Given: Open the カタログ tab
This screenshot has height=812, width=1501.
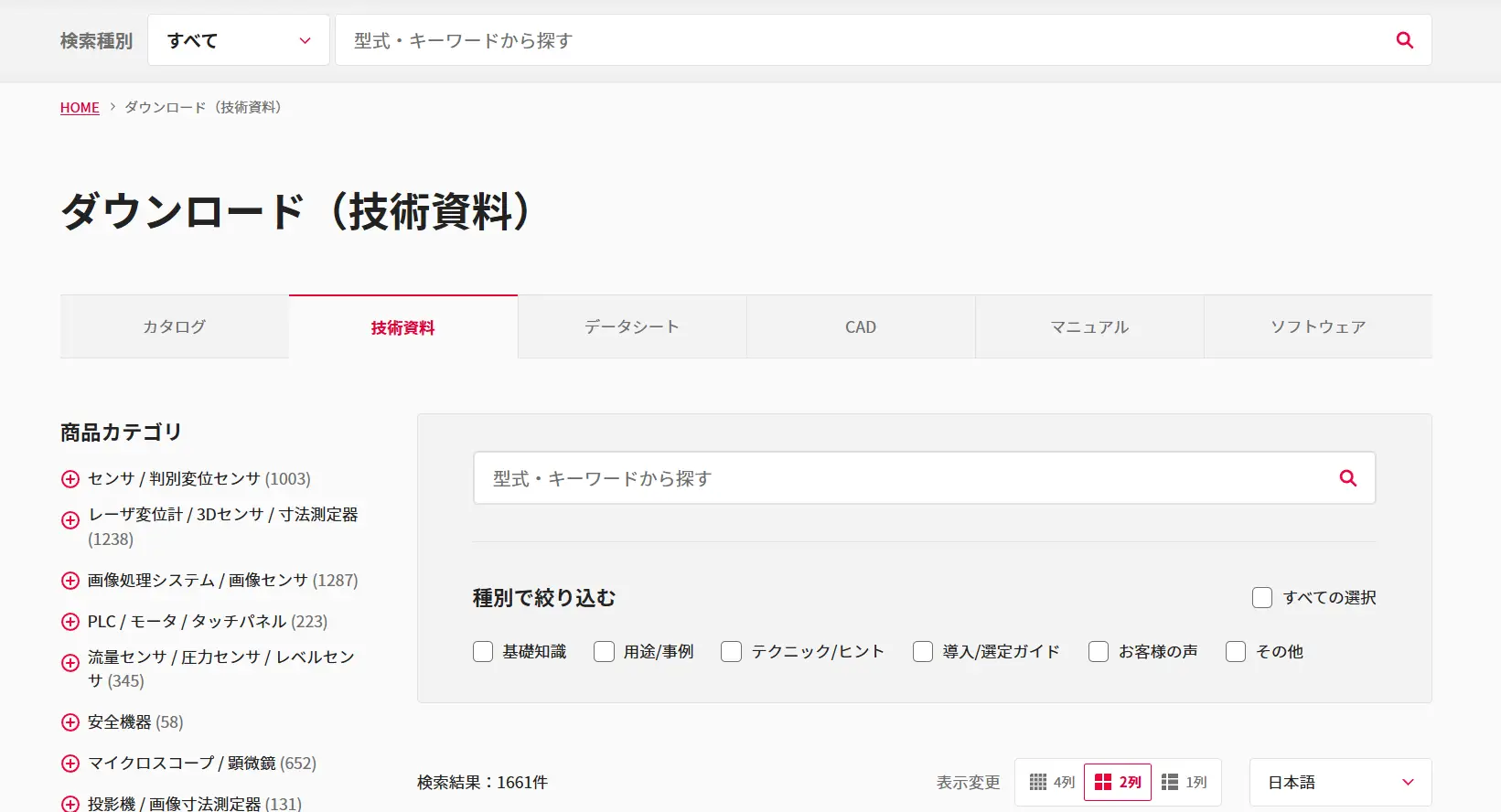Looking at the screenshot, I should click(175, 326).
